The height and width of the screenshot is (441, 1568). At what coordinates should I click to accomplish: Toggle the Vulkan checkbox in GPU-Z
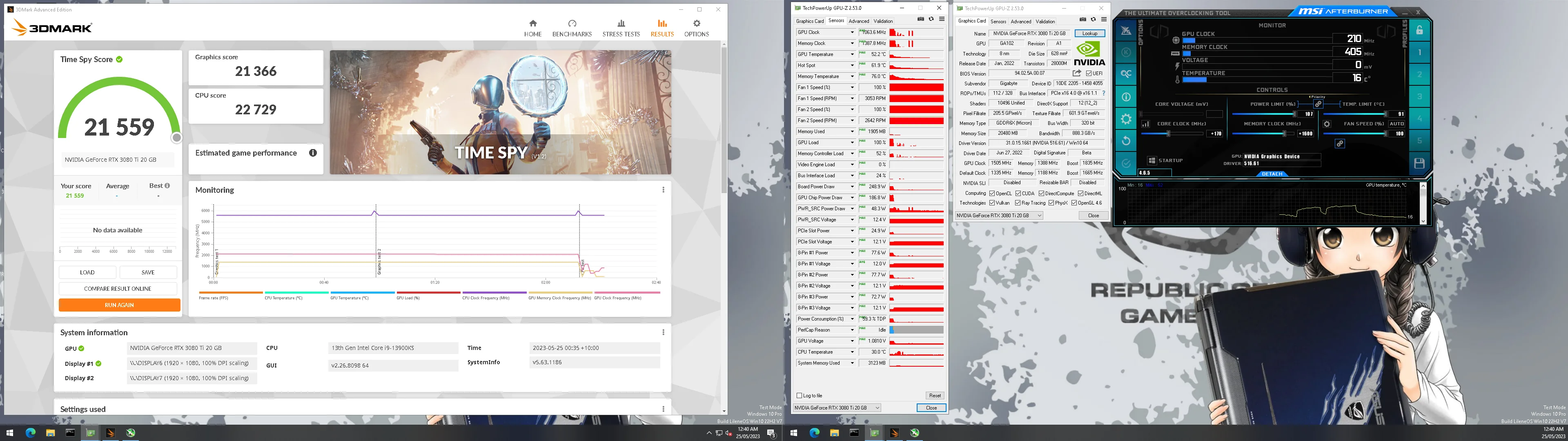992,203
